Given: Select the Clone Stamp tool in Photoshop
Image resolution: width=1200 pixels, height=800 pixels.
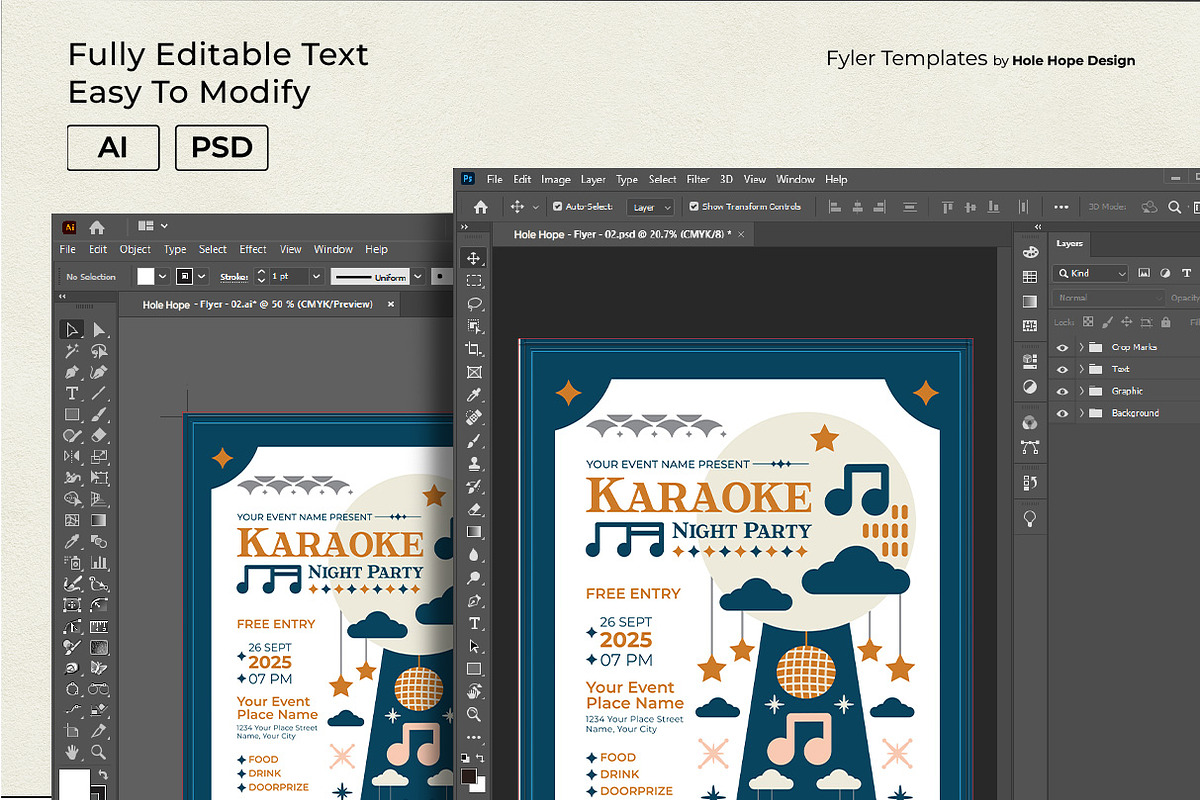Looking at the screenshot, I should [474, 463].
